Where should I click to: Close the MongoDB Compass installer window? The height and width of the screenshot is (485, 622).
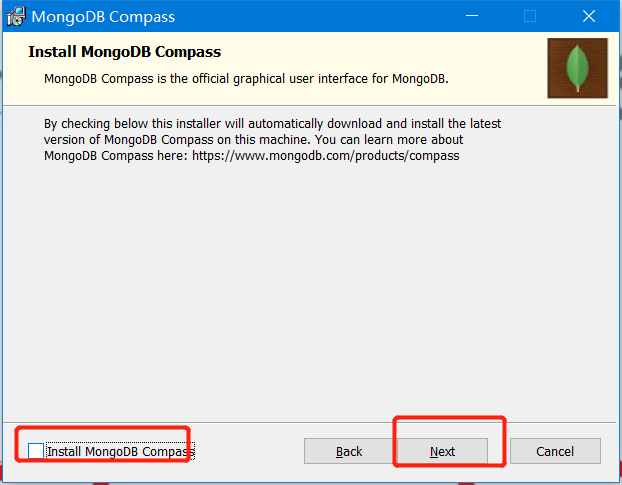click(589, 16)
